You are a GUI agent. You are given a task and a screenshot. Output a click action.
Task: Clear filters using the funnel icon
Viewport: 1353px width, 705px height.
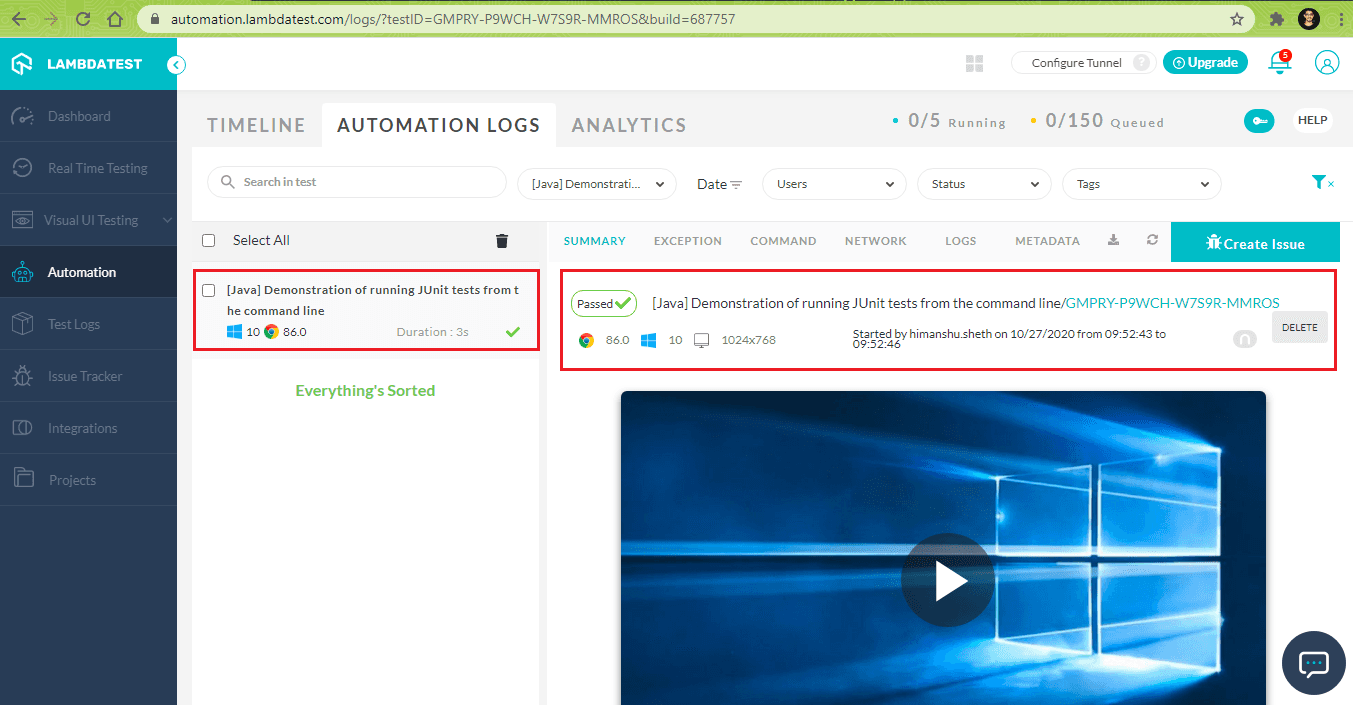coord(1322,182)
